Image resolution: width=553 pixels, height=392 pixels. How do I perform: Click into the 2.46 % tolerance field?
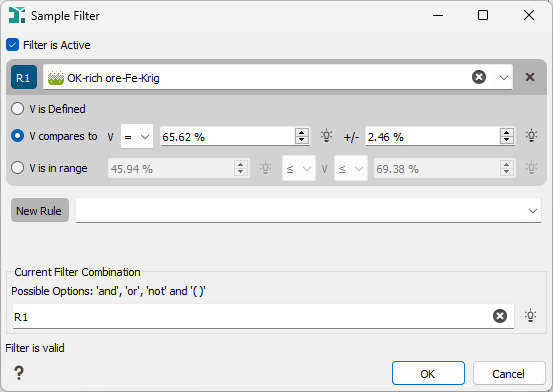pos(432,137)
